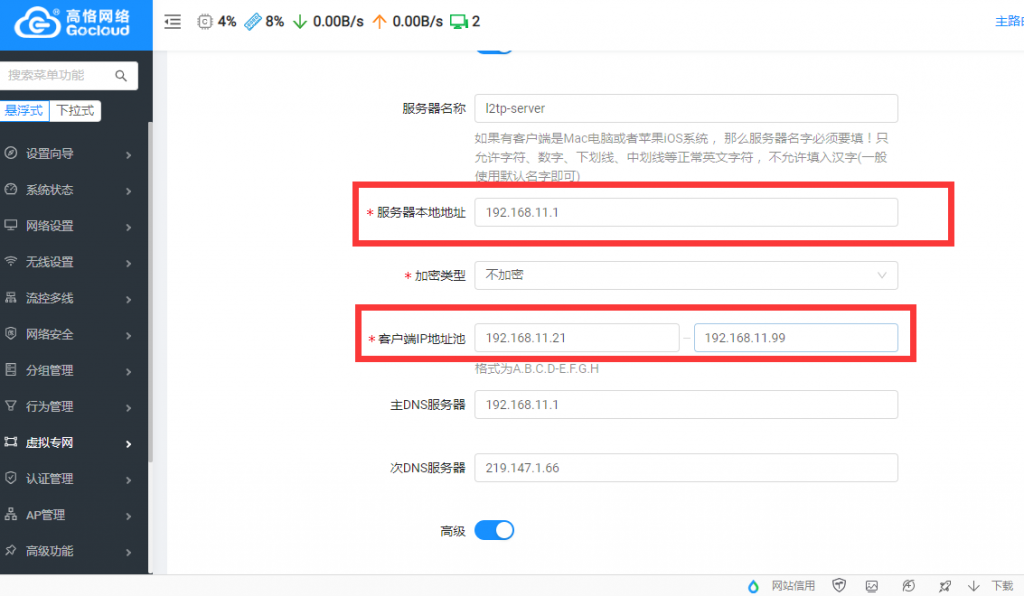This screenshot has width=1024, height=596.
Task: Switch to 下拉式 menu mode tab
Action: click(75, 110)
